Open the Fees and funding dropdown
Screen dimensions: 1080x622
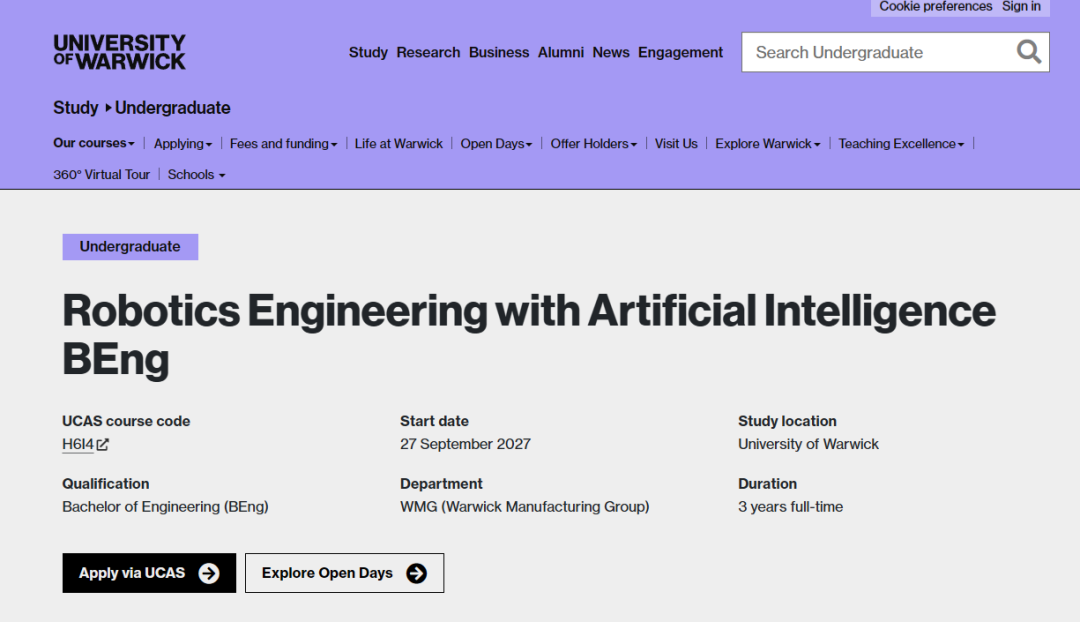click(x=283, y=143)
